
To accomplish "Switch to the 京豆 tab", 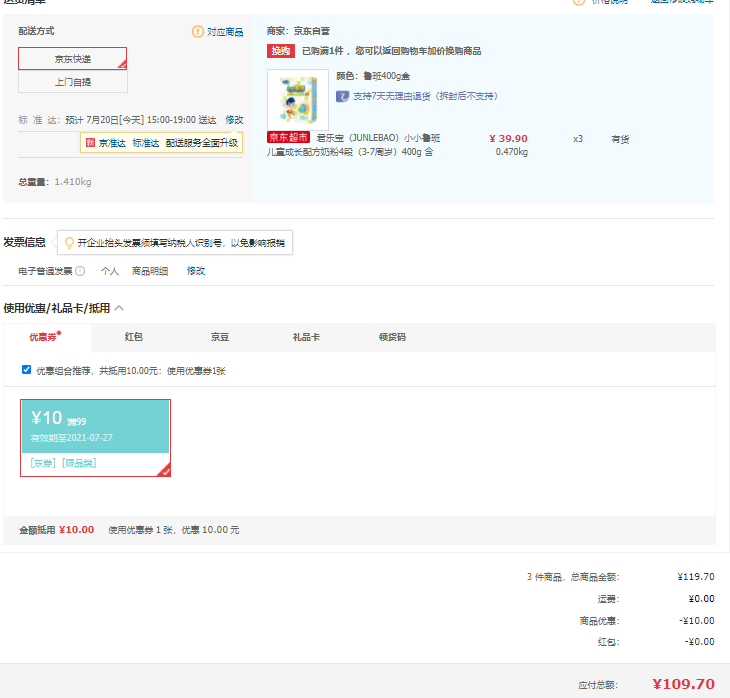I will pos(220,337).
